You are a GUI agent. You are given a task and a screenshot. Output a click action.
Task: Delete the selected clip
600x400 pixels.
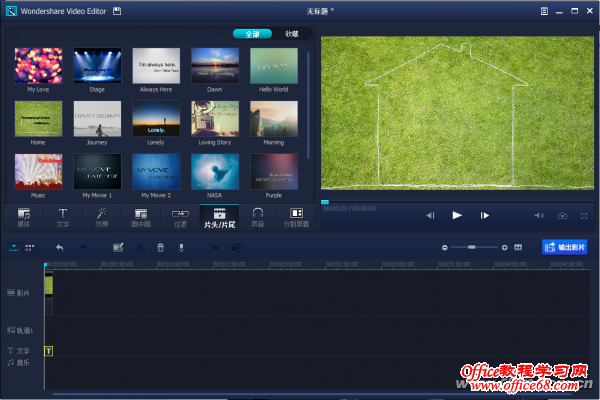point(161,248)
